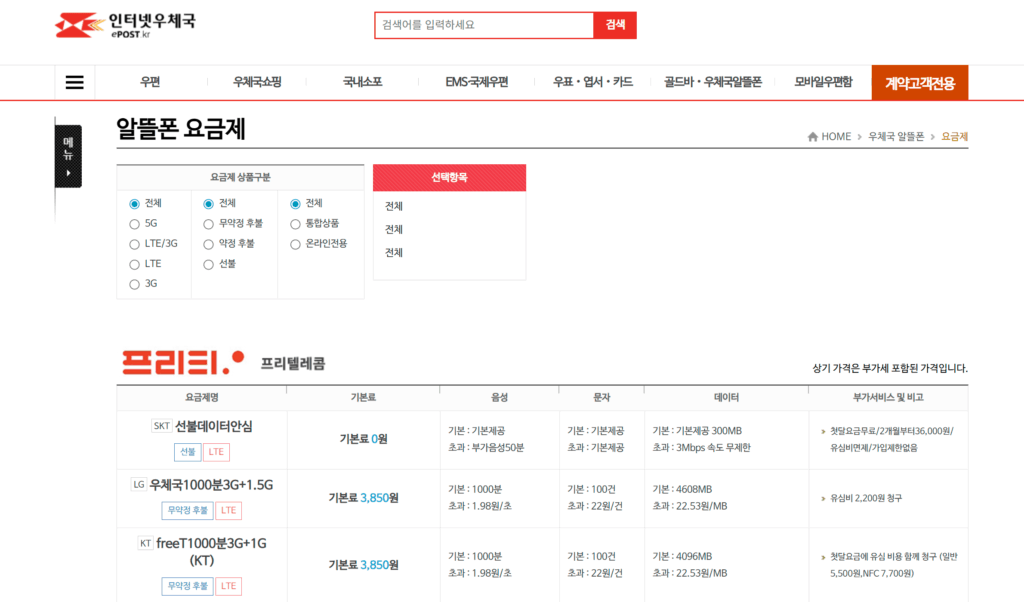Select the 약정 후불 radio button
1024x602 pixels.
[208, 244]
